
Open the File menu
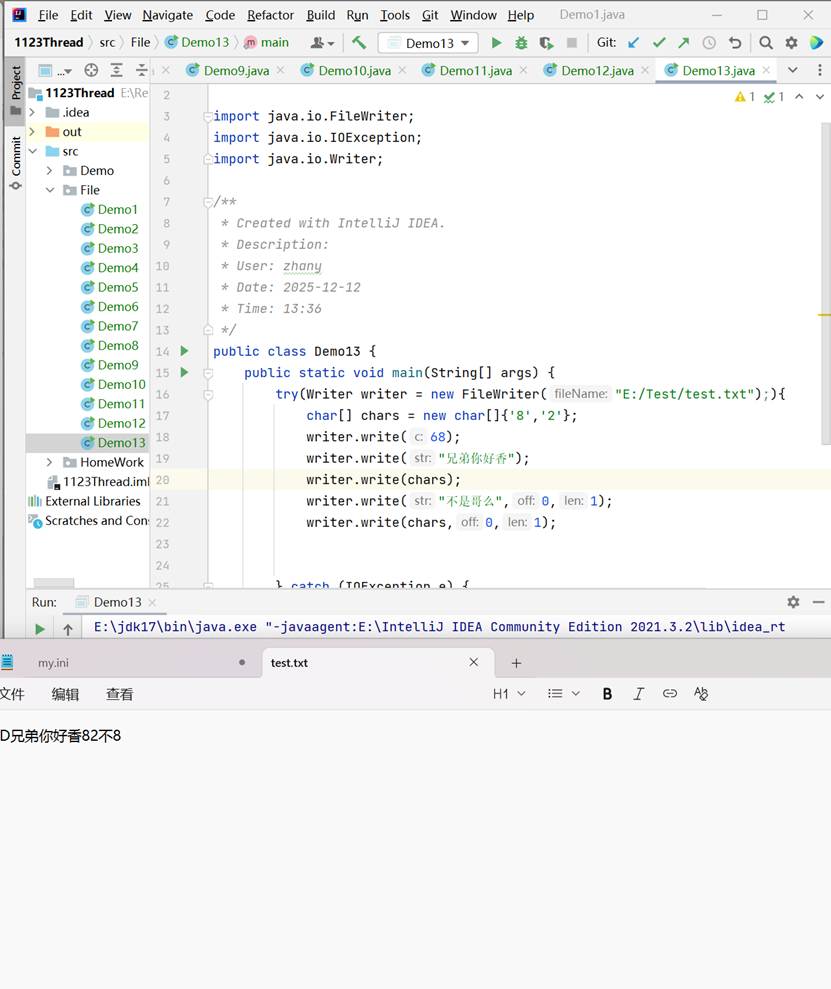pos(47,15)
